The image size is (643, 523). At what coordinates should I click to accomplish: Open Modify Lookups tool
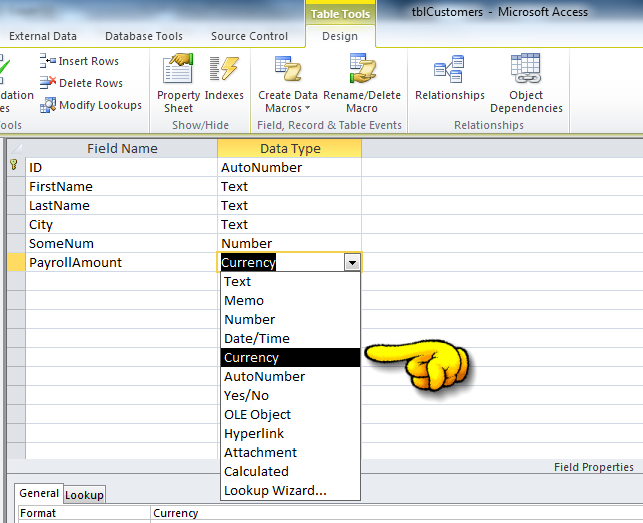tap(91, 105)
